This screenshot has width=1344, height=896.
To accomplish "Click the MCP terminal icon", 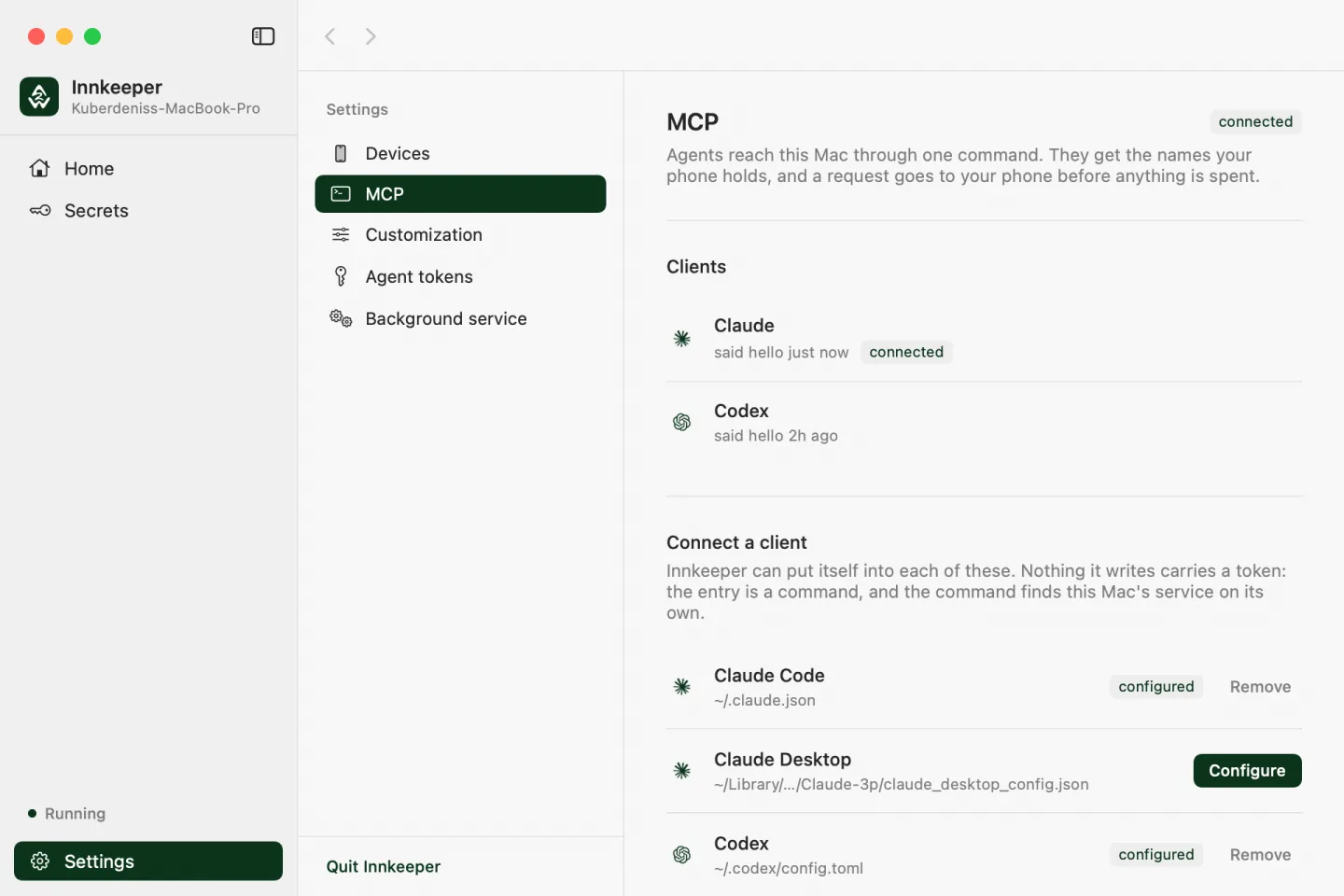I will point(341,194).
